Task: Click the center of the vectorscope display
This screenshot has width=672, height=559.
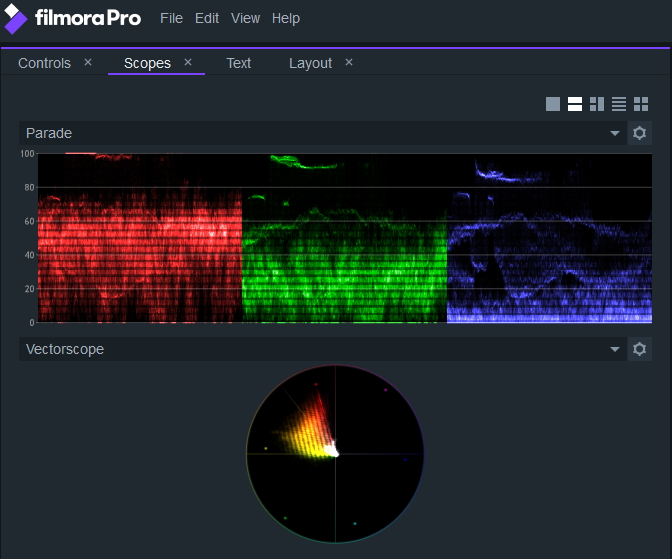Action: click(x=335, y=453)
